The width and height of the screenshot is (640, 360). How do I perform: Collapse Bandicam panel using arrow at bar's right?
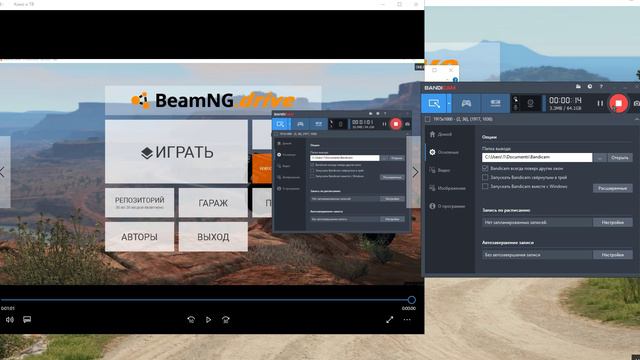click(636, 119)
